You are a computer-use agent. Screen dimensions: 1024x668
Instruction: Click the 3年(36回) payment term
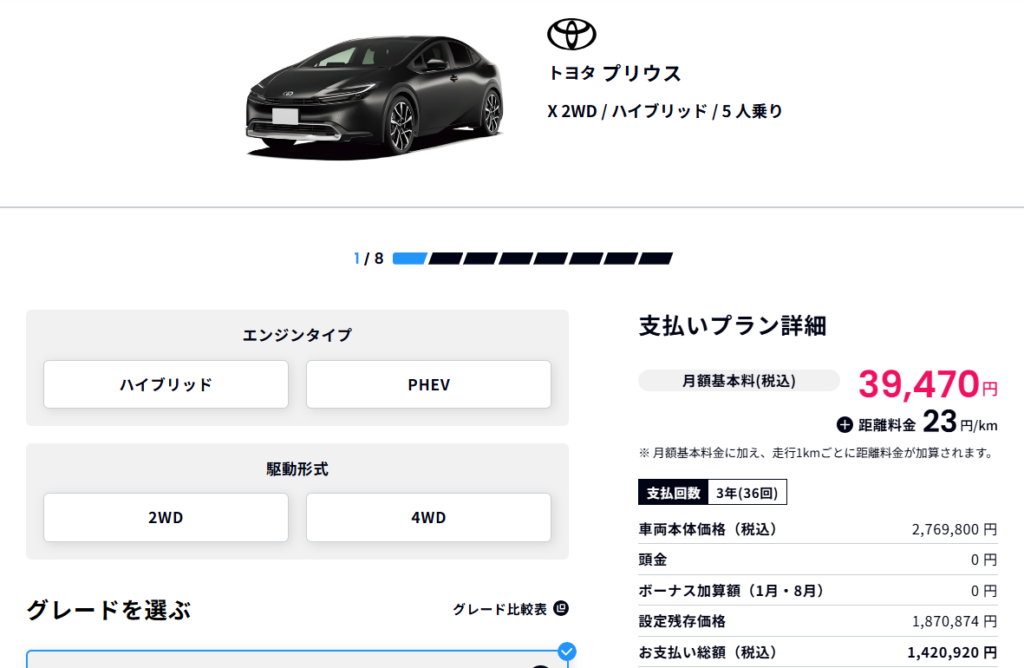tap(747, 492)
